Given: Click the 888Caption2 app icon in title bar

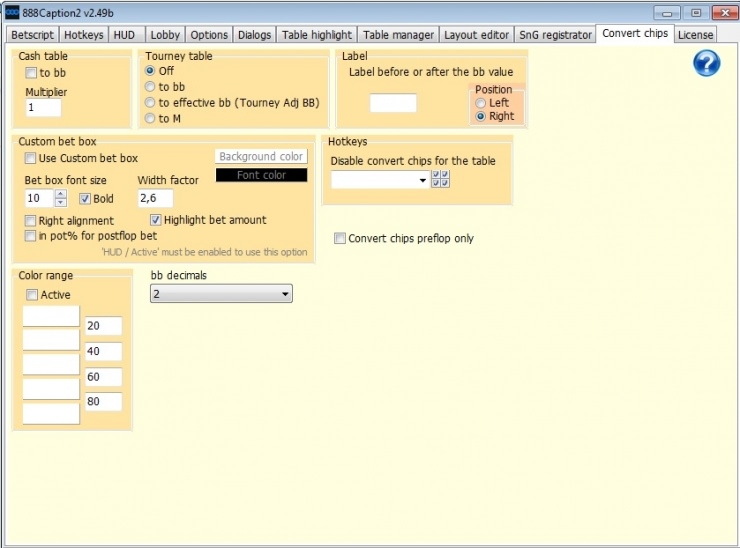Looking at the screenshot, I should pyautogui.click(x=12, y=12).
